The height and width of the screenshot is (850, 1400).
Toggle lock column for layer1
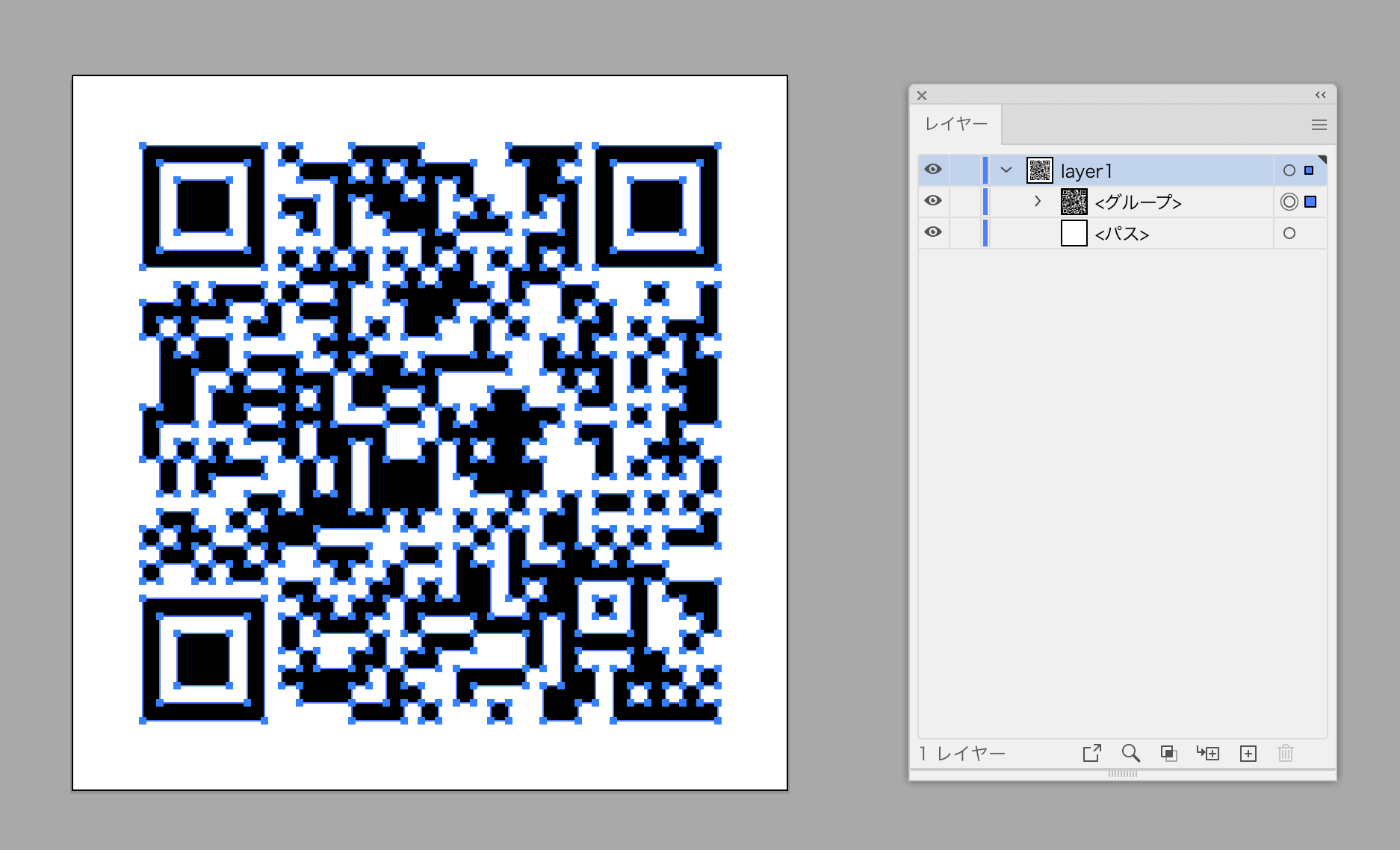click(x=965, y=170)
